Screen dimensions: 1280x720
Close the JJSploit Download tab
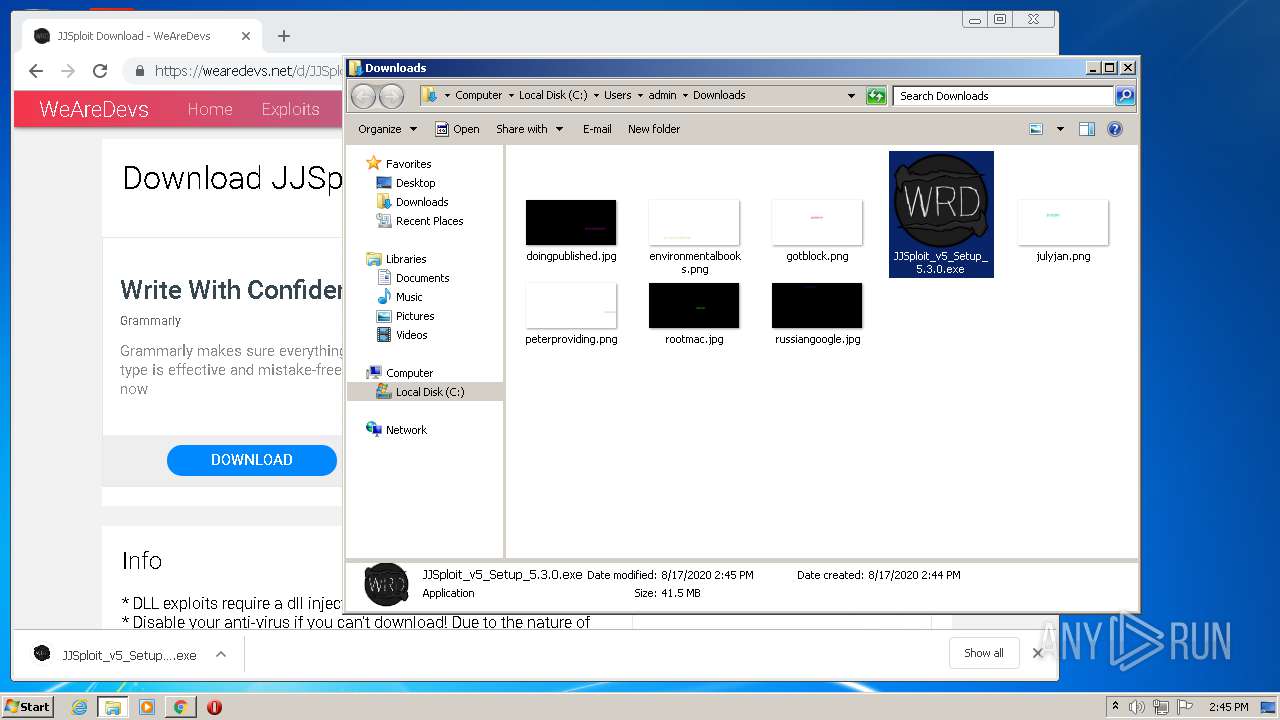pyautogui.click(x=246, y=36)
